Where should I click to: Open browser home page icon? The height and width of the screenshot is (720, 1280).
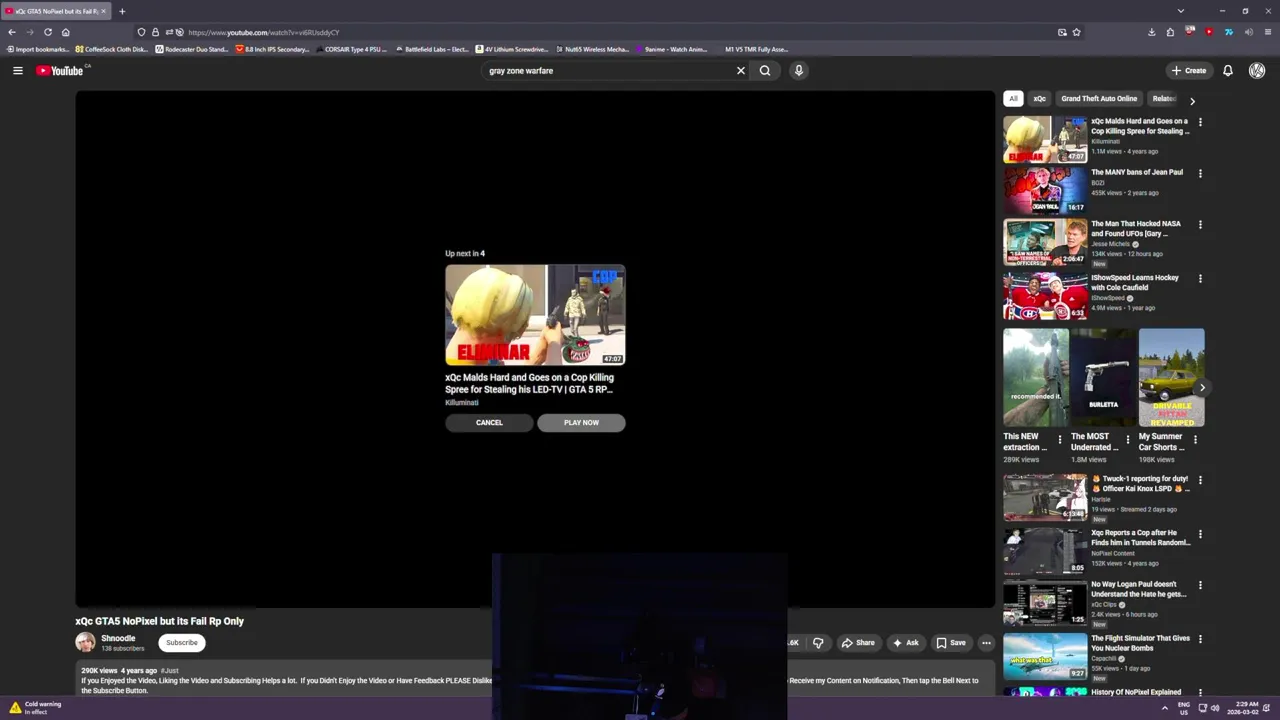(x=65, y=32)
